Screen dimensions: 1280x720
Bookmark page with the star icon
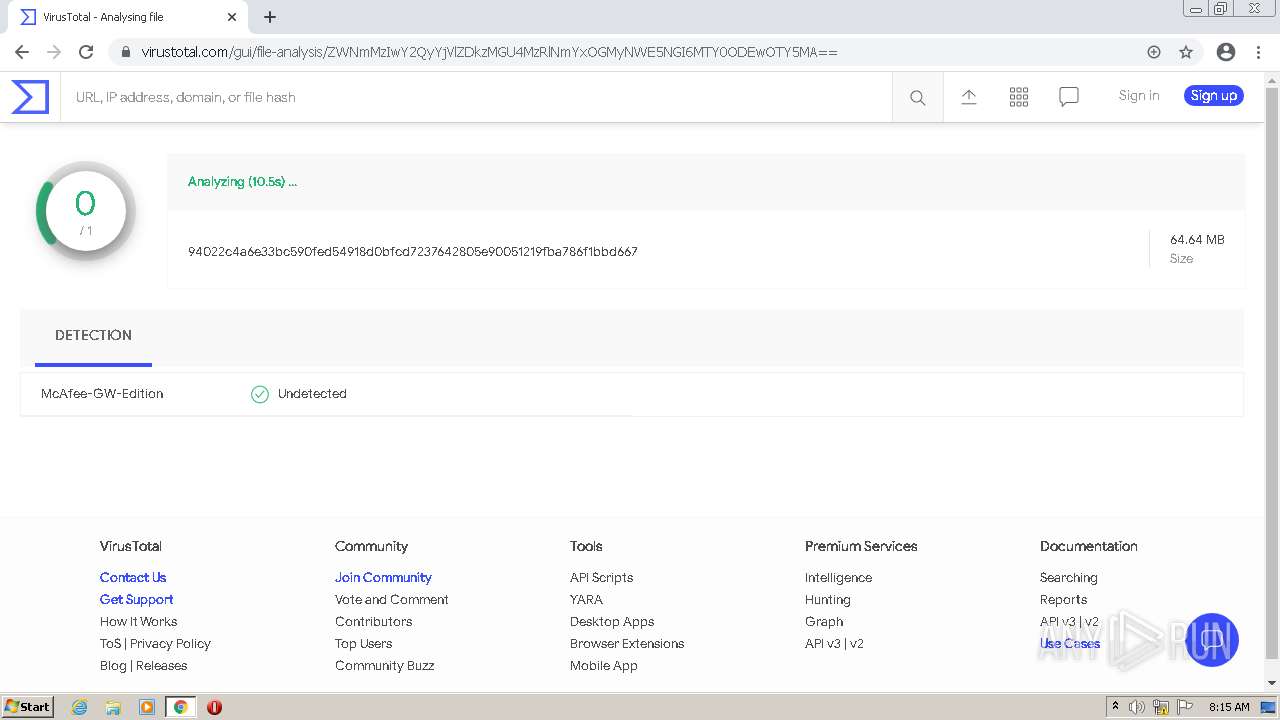(x=1186, y=52)
